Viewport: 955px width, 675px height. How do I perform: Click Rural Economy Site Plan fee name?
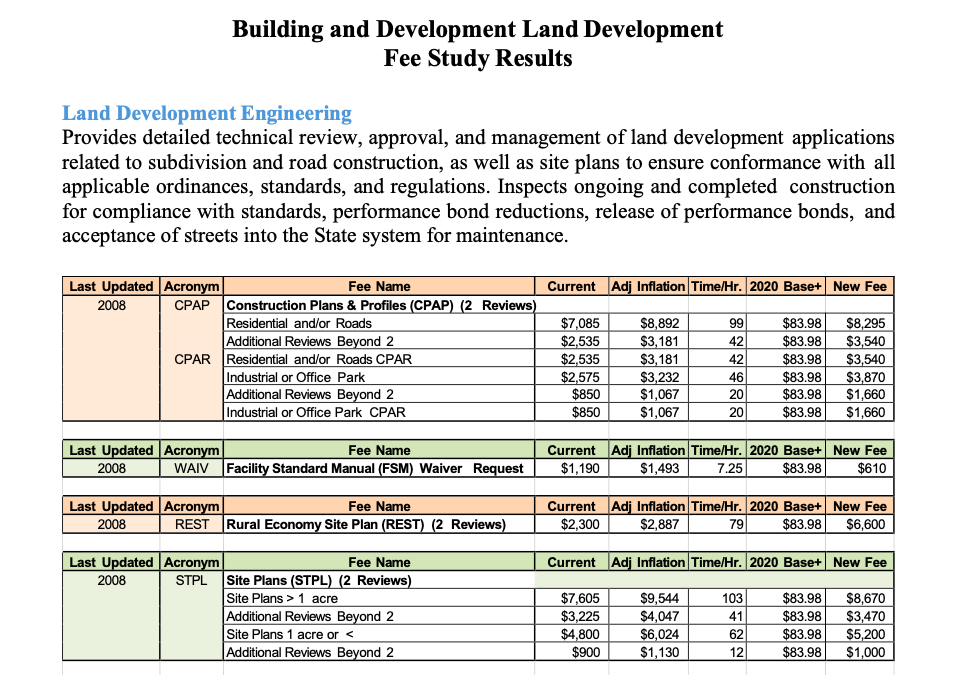pos(366,524)
